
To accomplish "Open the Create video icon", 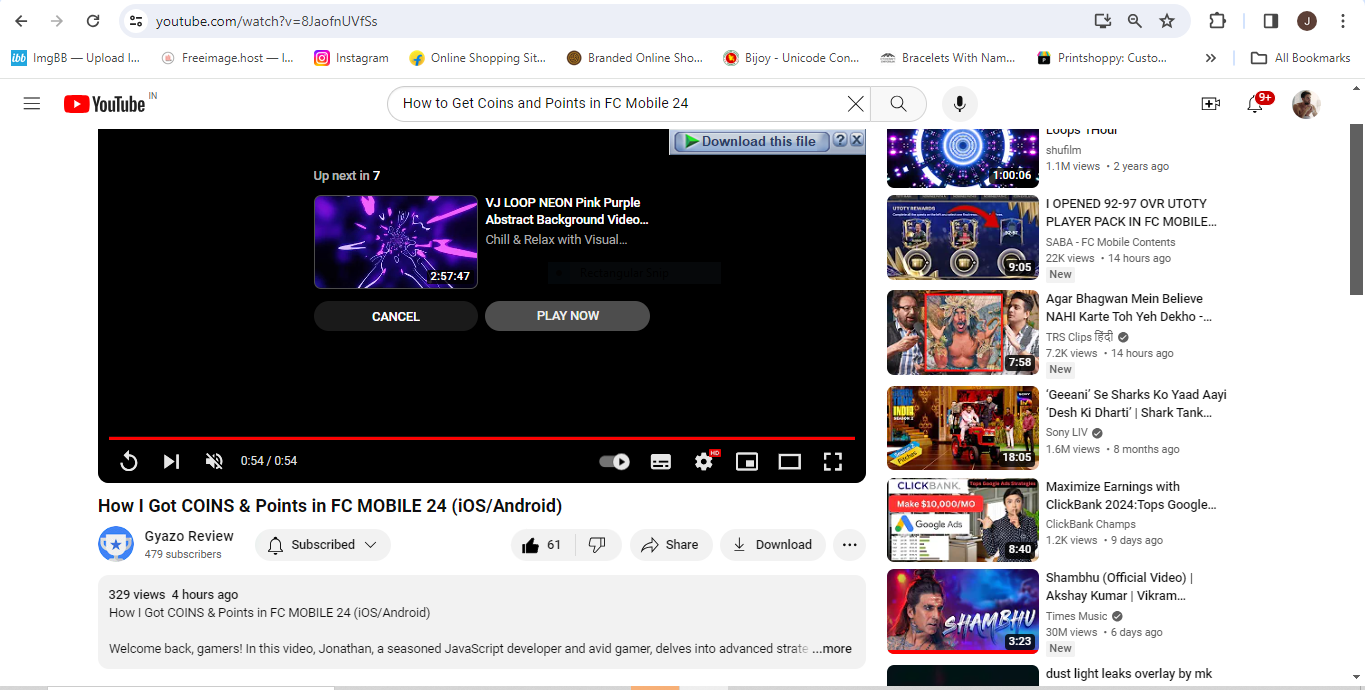I will 1210,103.
